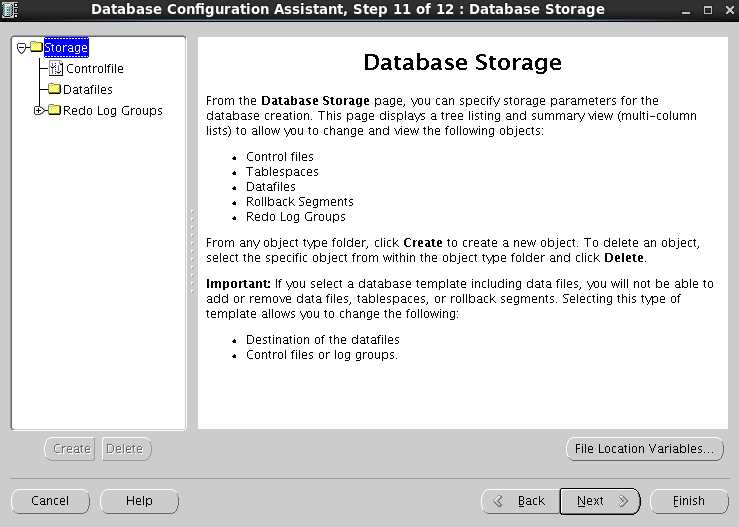Click the Controlfile document icon
Image resolution: width=739 pixels, height=527 pixels.
56,68
